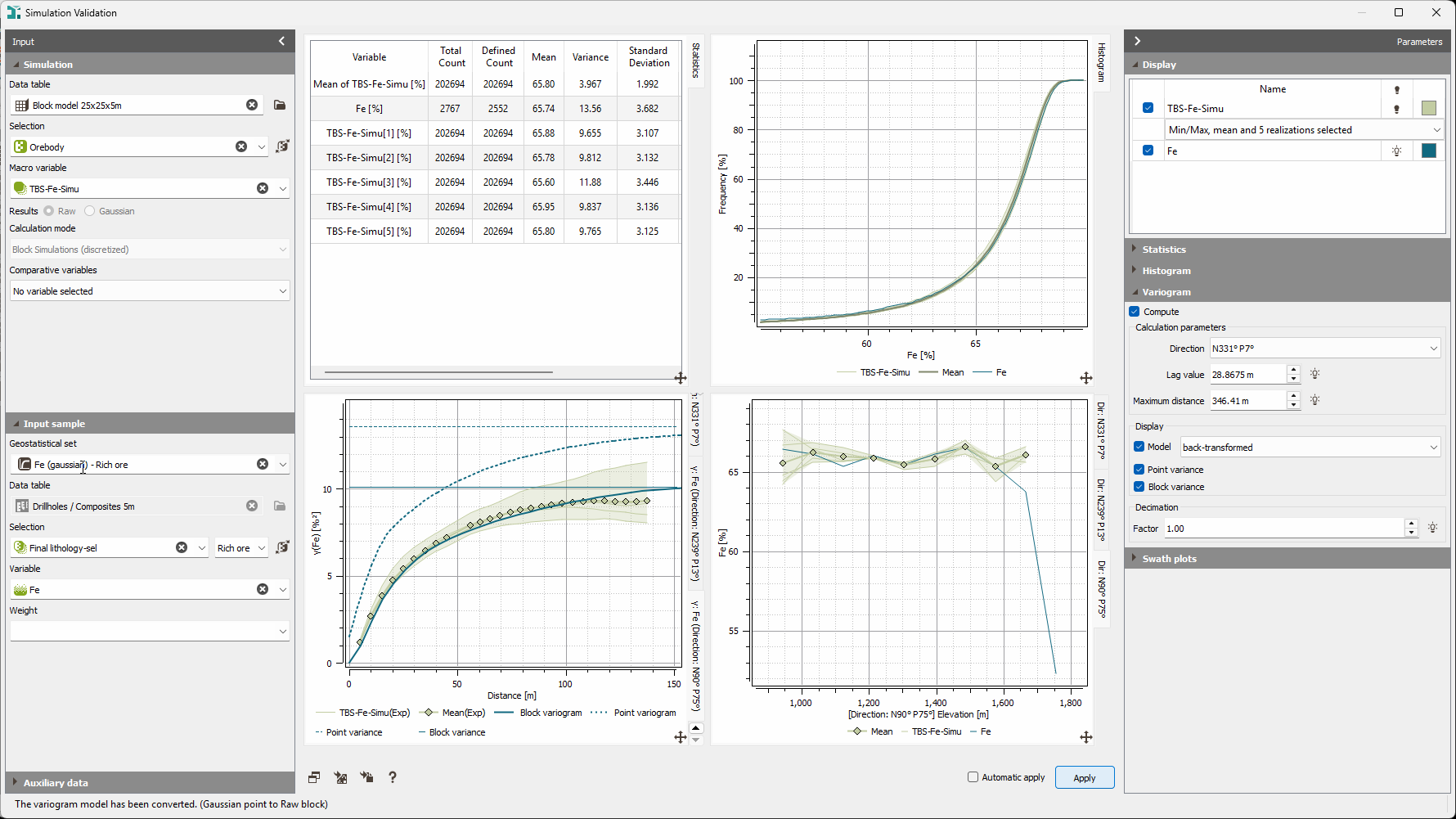Viewport: 1456px width, 819px height.
Task: Click the statistics table horizontal scrollbar
Action: pos(438,372)
